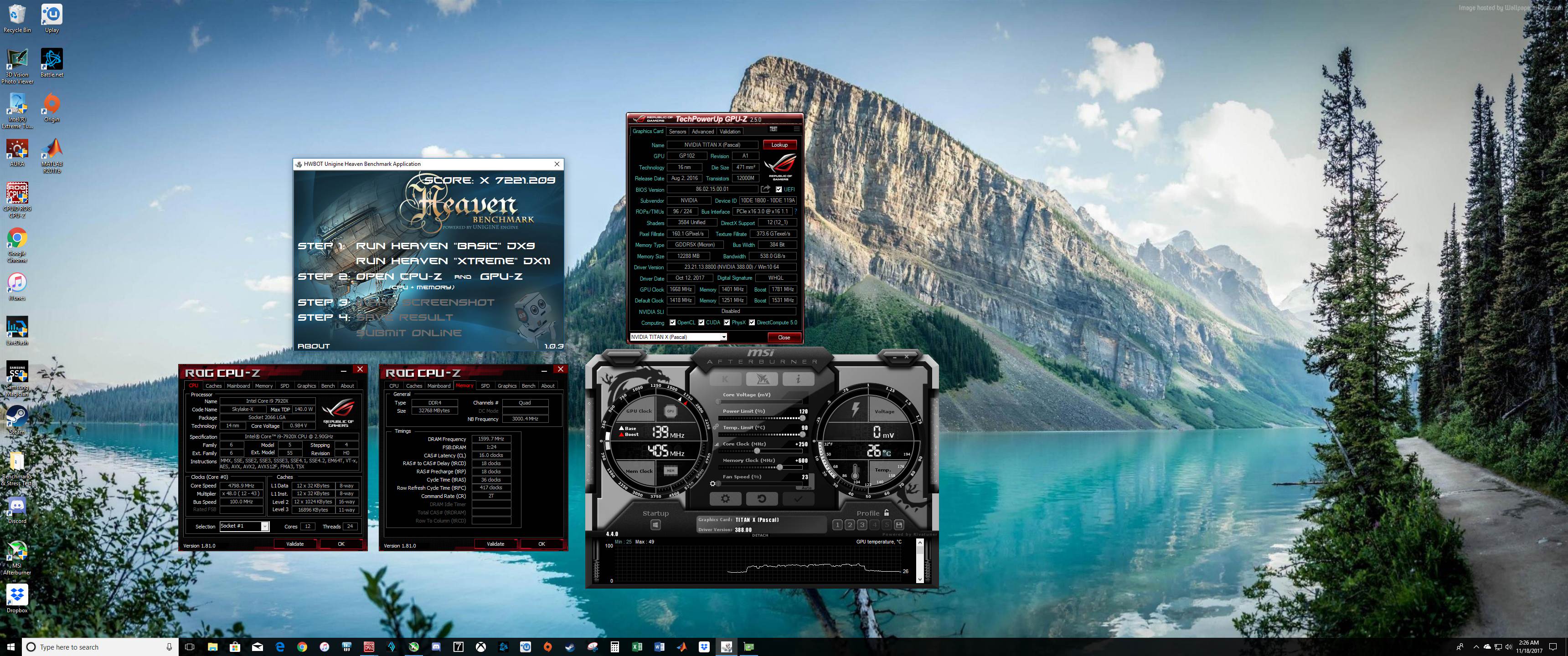Click the Bus Interface question mark in GPU-Z

(x=795, y=212)
